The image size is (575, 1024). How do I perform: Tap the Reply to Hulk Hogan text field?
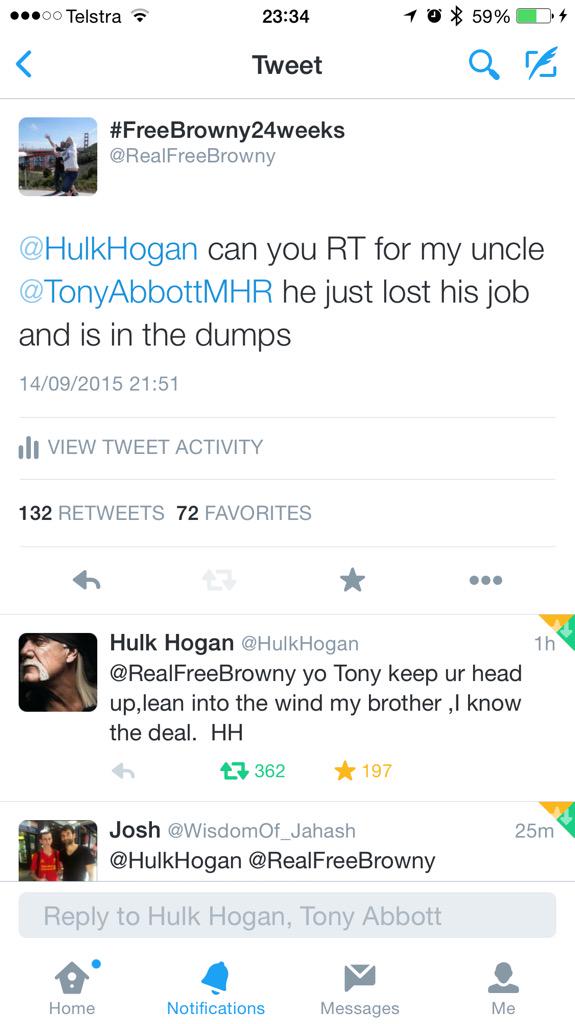click(x=288, y=916)
